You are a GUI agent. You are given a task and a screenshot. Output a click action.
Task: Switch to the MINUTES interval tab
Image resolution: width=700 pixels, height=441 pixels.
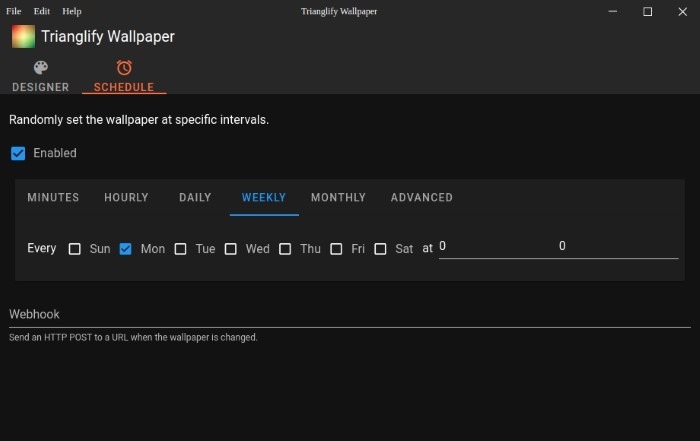tap(53, 197)
